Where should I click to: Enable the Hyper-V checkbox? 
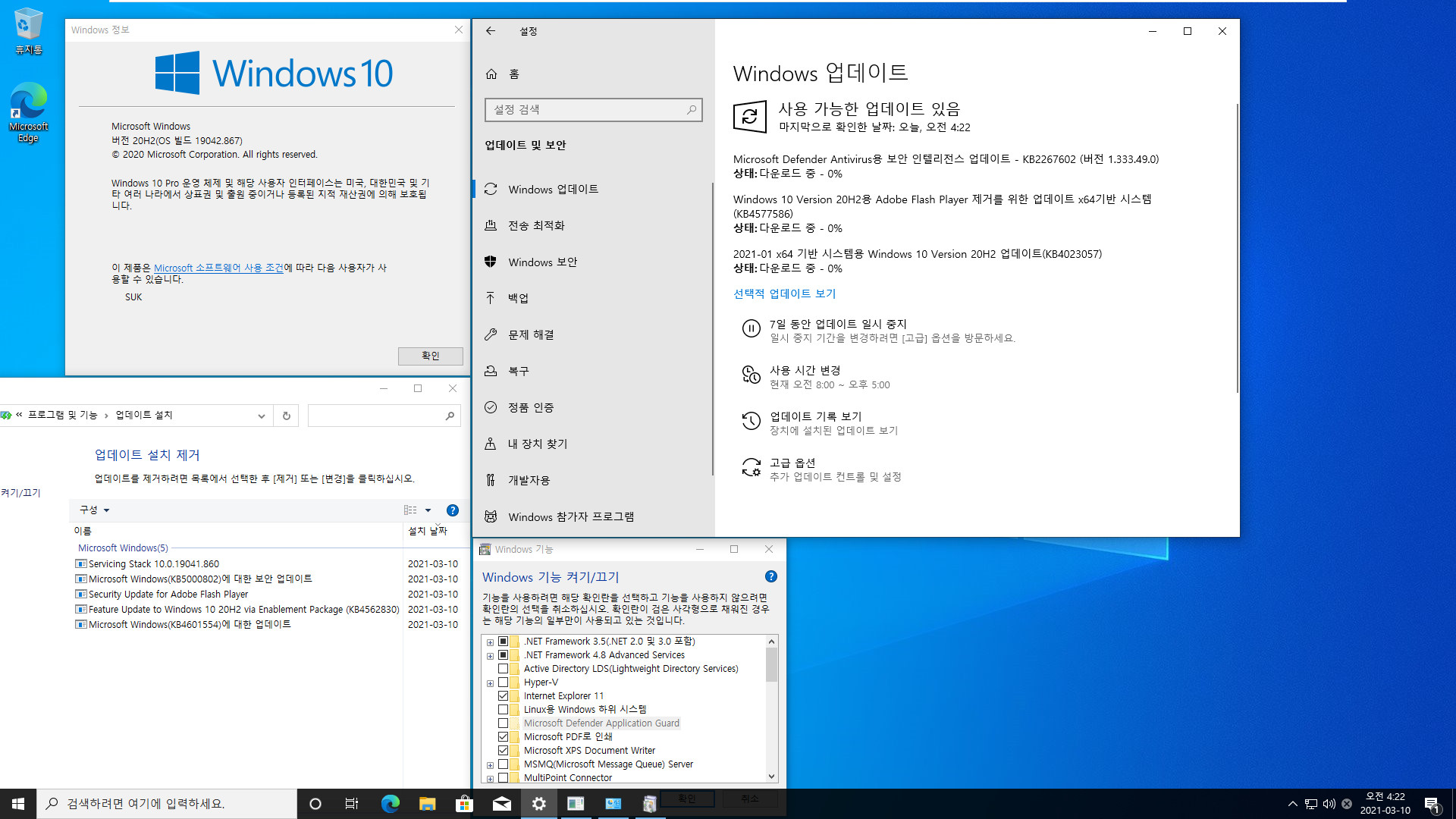pyautogui.click(x=503, y=682)
